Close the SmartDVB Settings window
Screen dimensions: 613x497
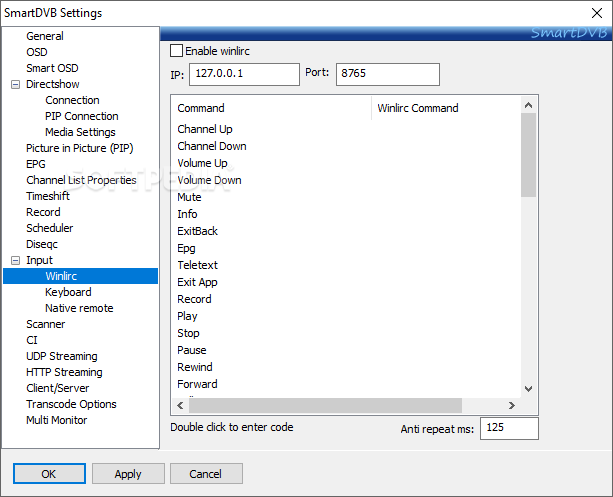[597, 13]
